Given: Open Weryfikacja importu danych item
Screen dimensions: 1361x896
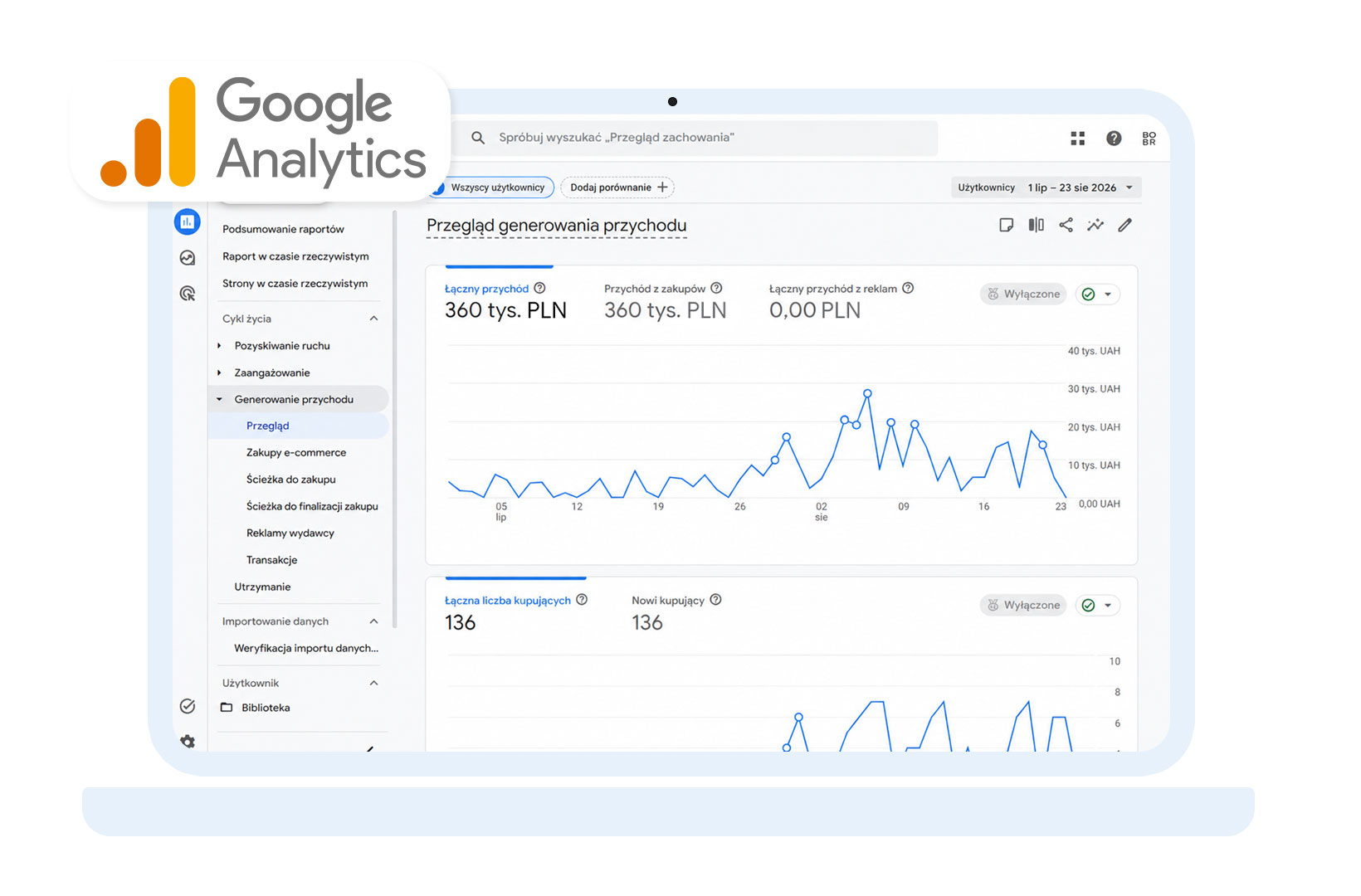Looking at the screenshot, I should (305, 649).
